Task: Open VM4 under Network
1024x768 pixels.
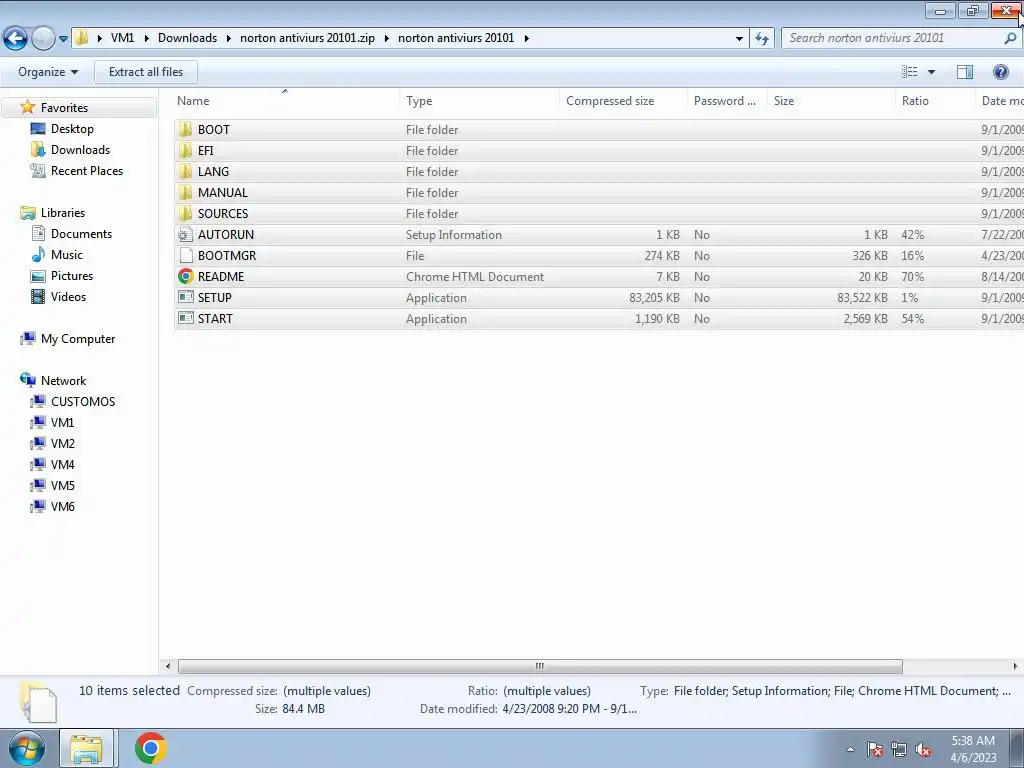Action: tap(63, 464)
